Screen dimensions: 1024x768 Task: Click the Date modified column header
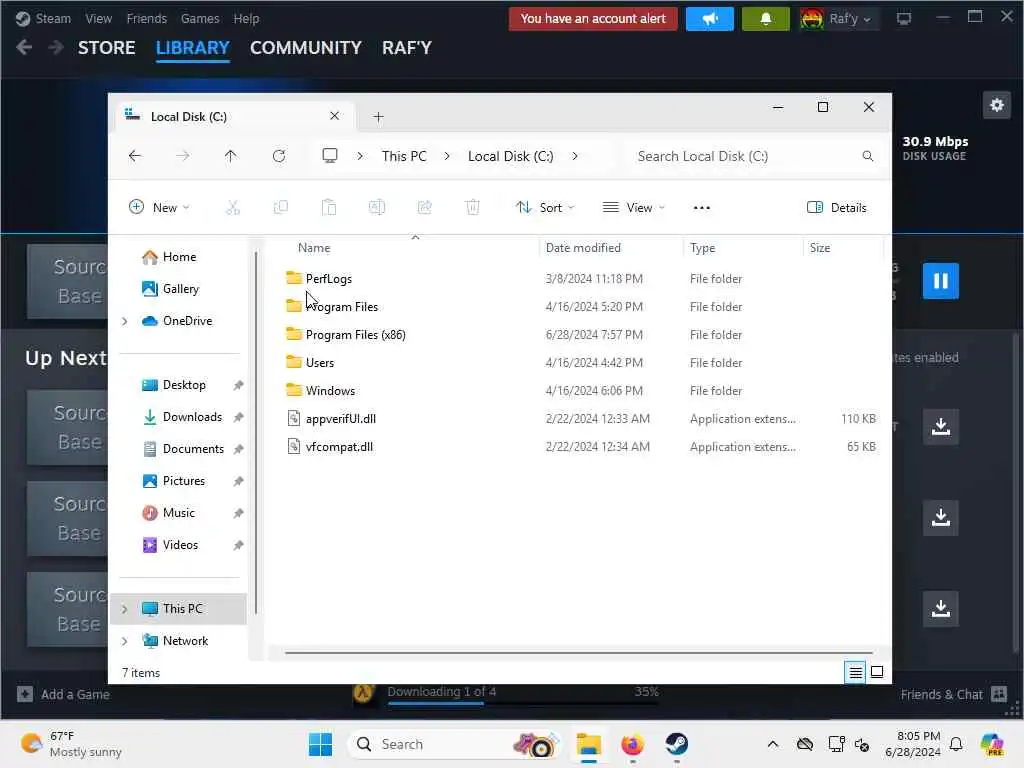coord(583,248)
